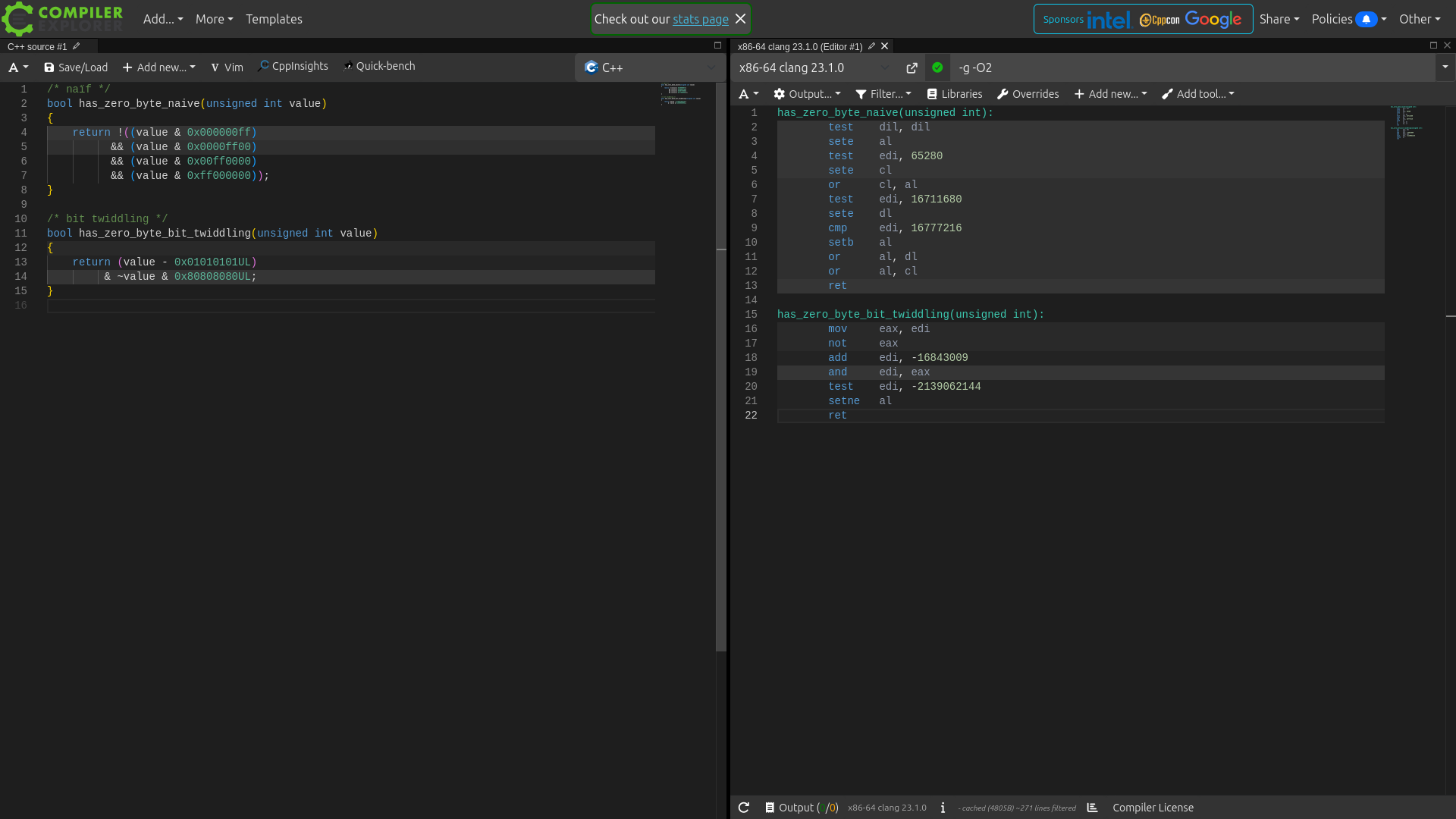Toggle Vim mode in the editor

tap(227, 67)
